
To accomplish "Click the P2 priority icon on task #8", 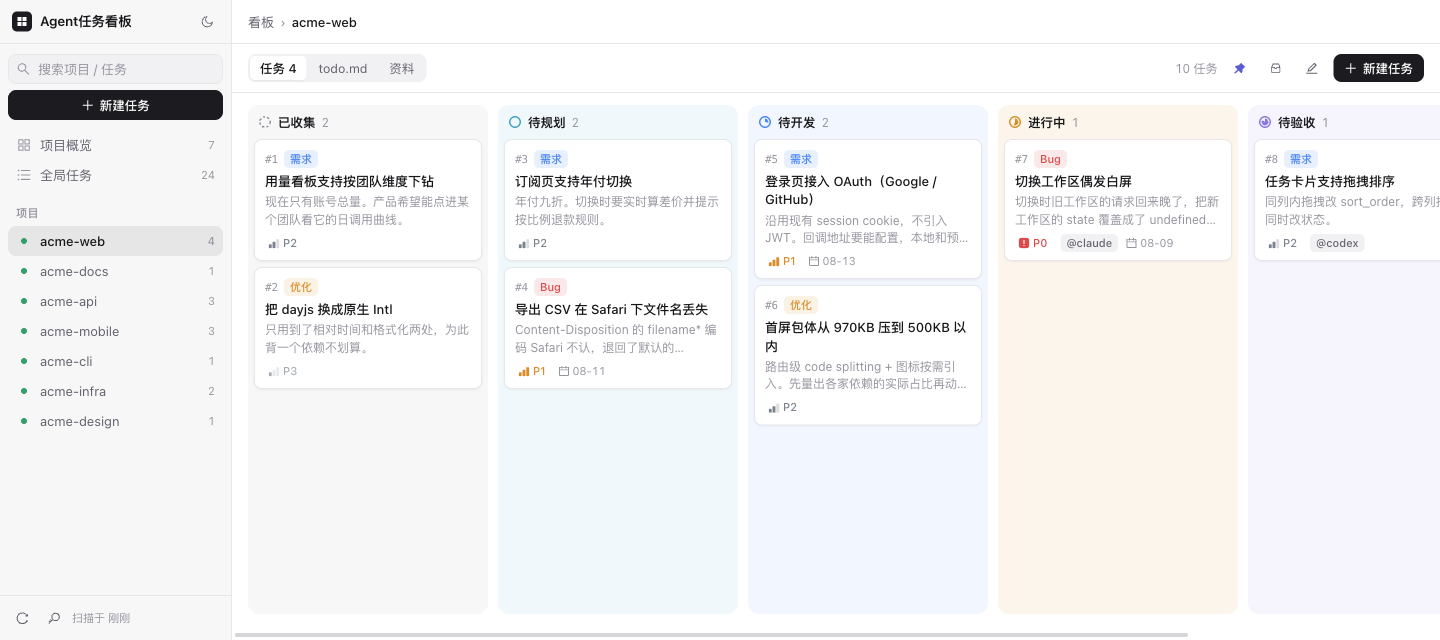I will [x=1273, y=243].
